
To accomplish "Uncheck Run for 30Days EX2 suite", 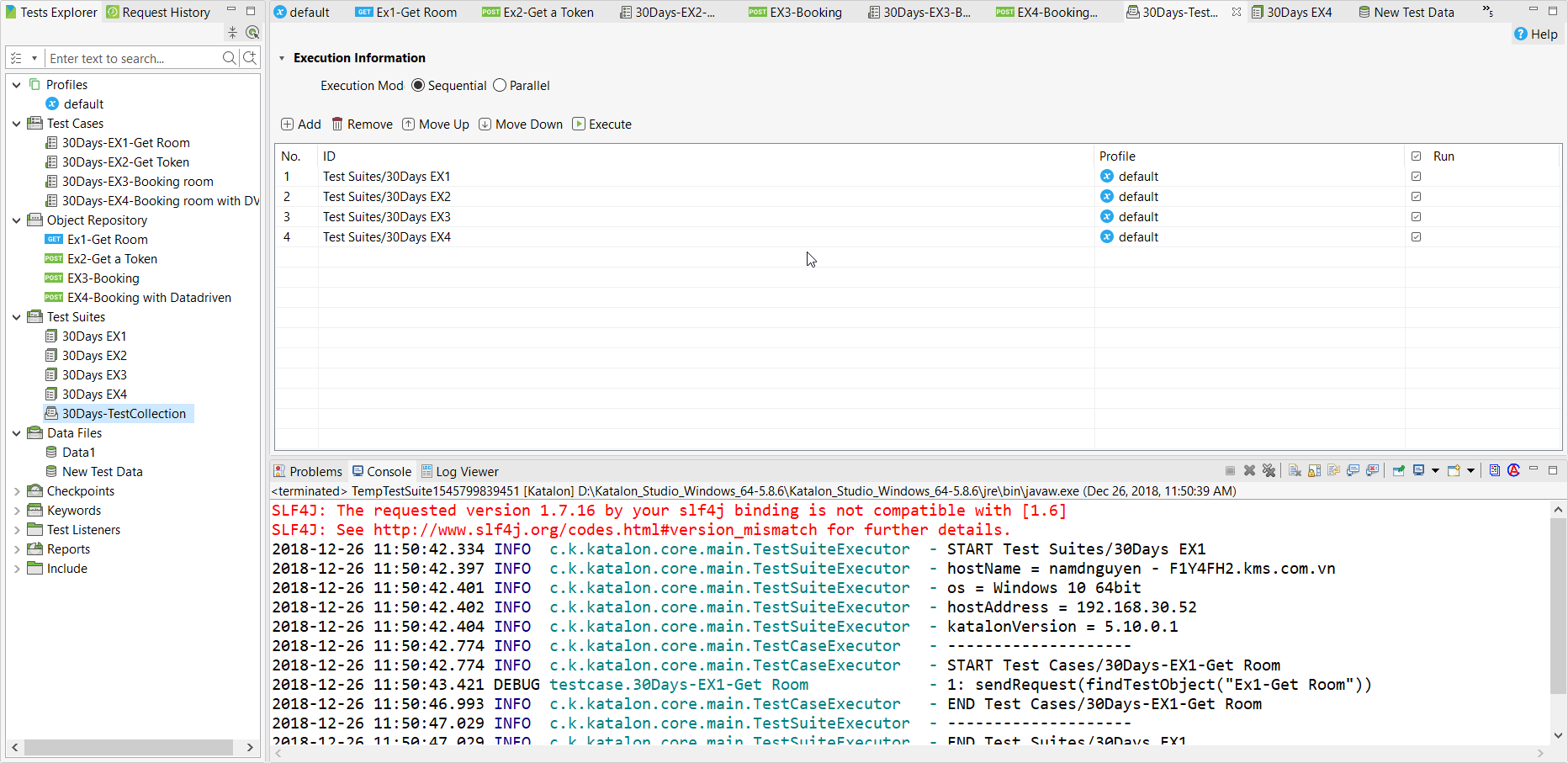I will coord(1416,197).
